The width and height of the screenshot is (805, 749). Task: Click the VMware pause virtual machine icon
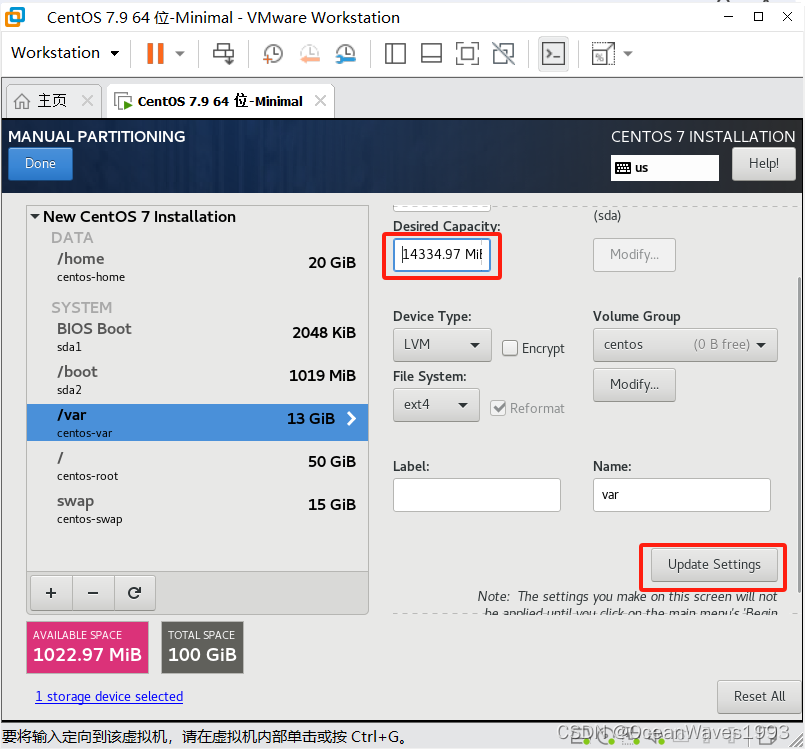155,53
